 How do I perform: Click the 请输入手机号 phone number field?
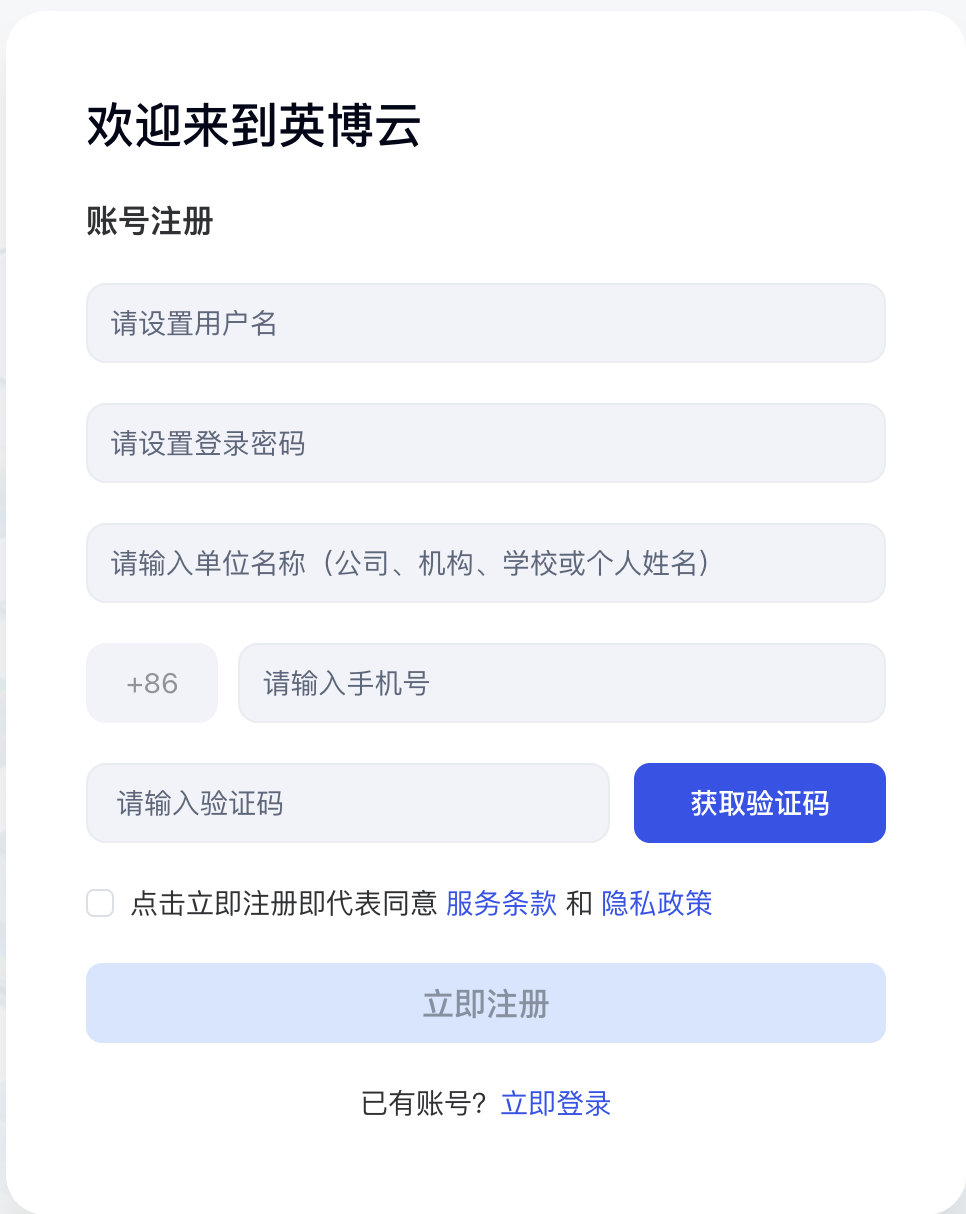pos(561,683)
